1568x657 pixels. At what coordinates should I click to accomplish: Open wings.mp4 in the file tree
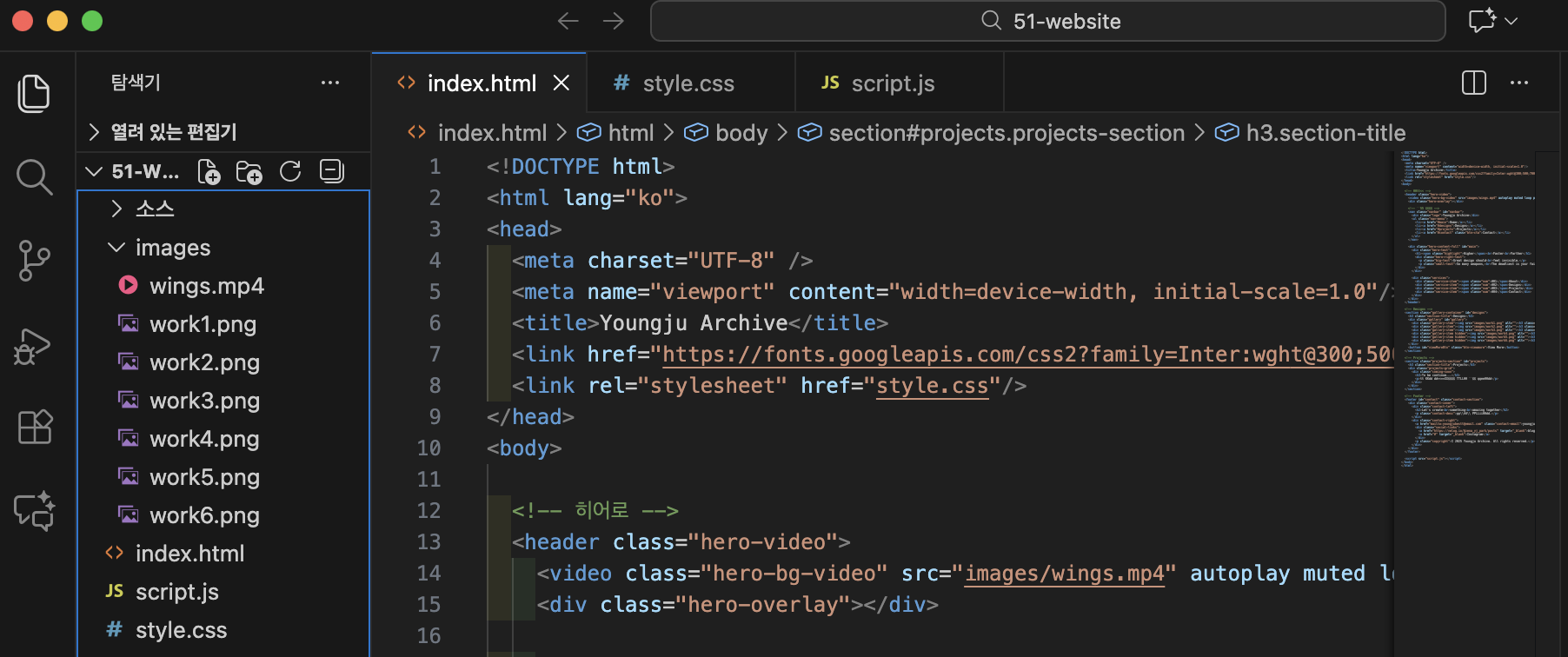pos(224,286)
